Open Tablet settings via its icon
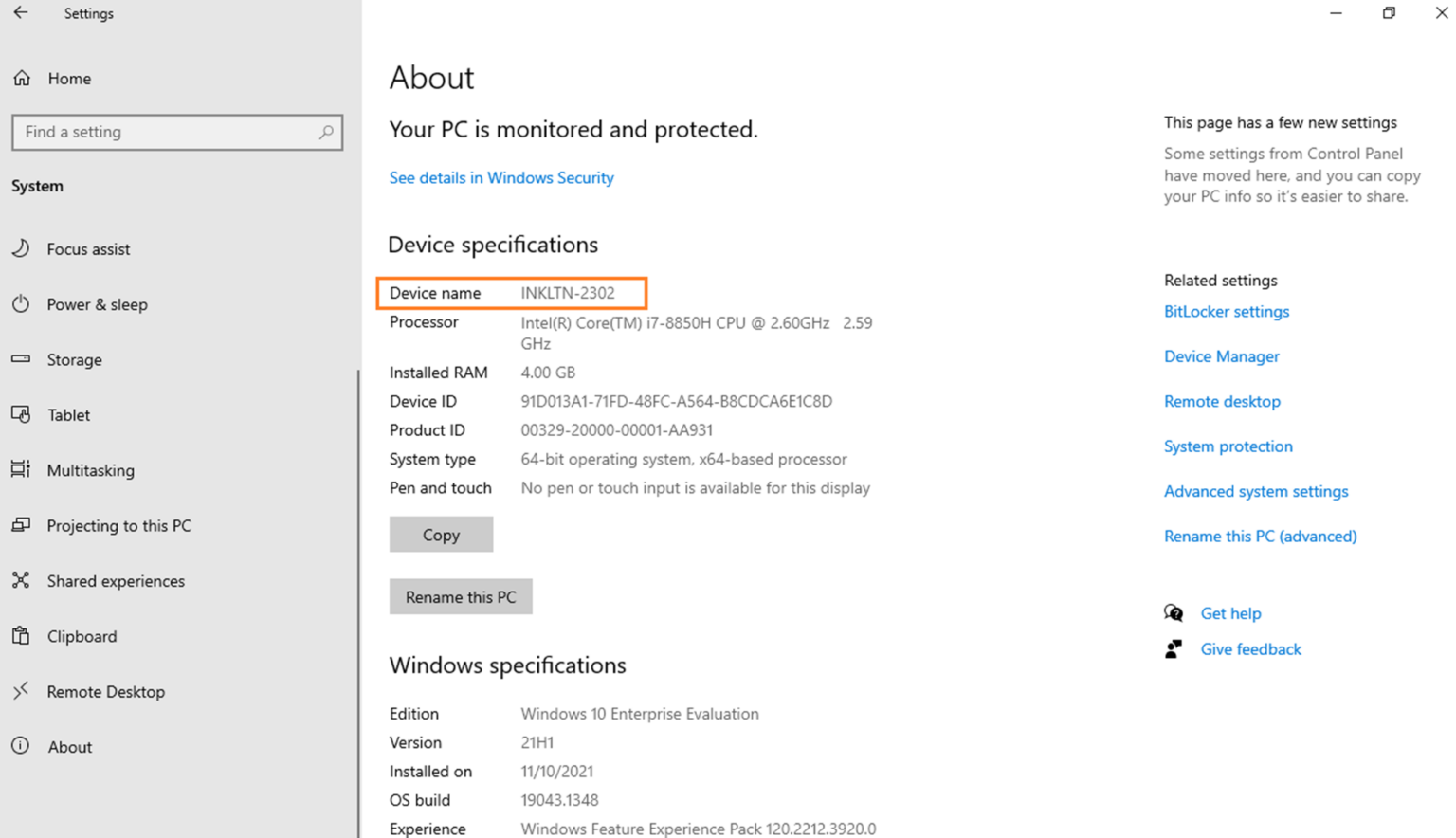Screen dimensions: 1456x838 [22, 415]
